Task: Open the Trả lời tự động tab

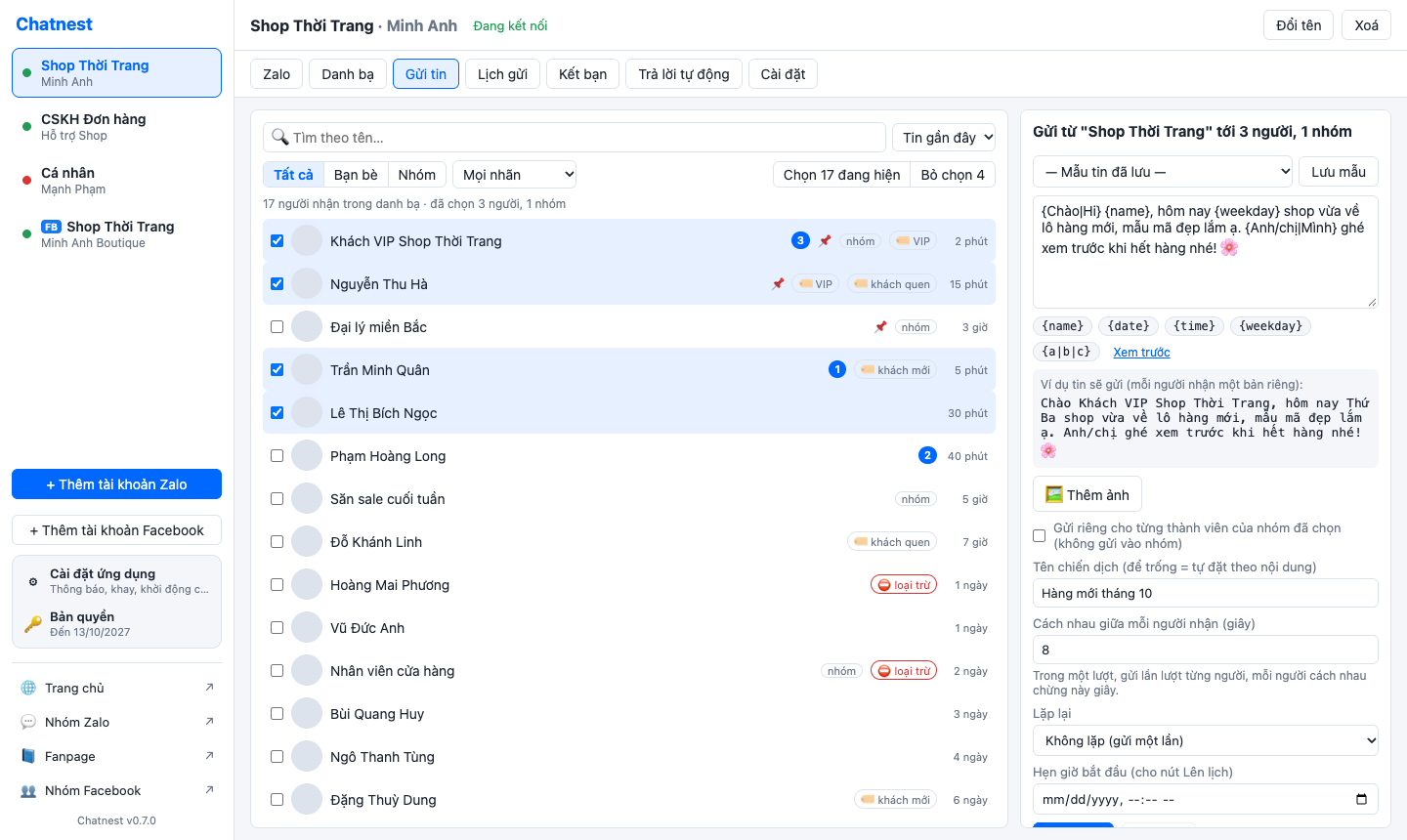Action: (684, 74)
